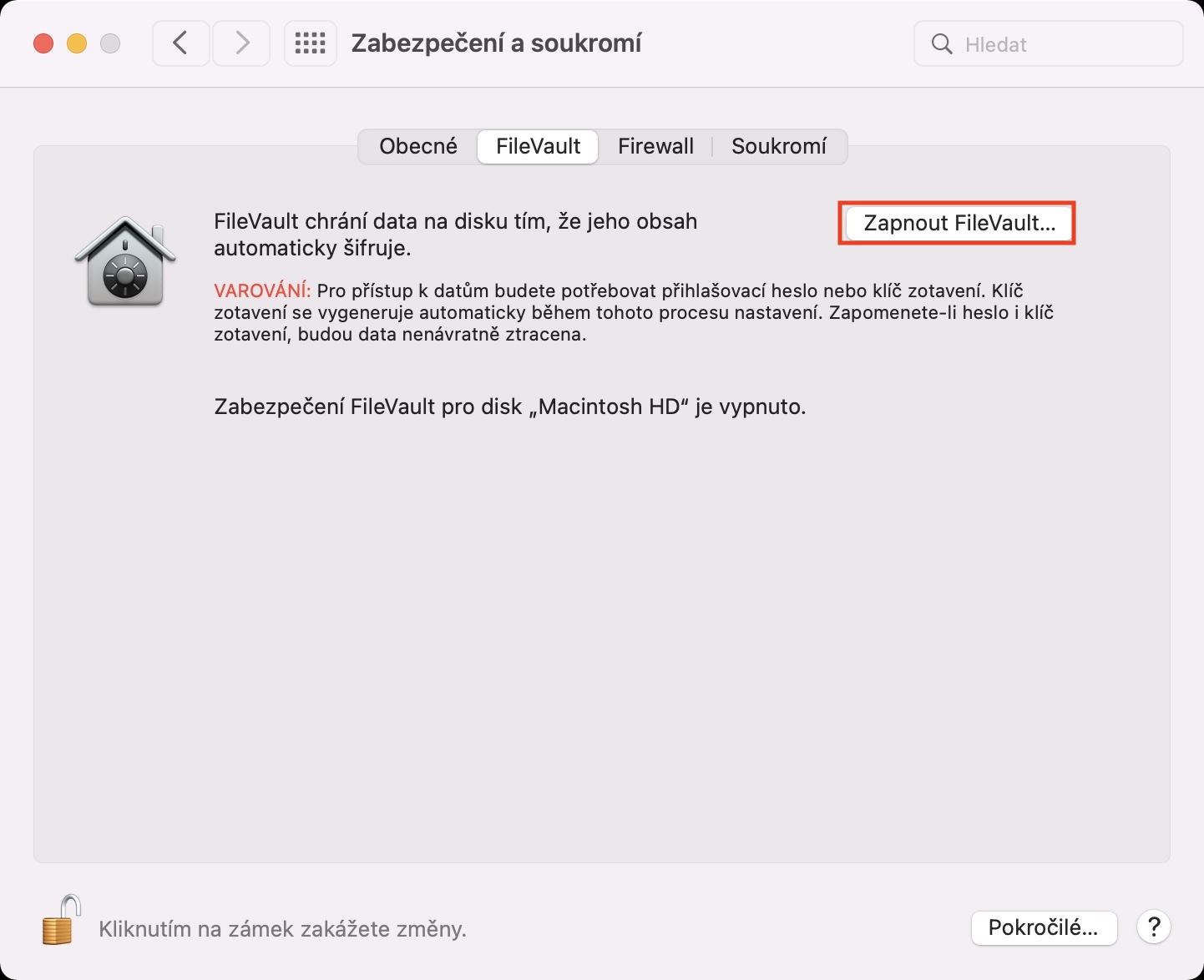Go back with the left chevron button
This screenshot has width=1204, height=980.
click(180, 43)
